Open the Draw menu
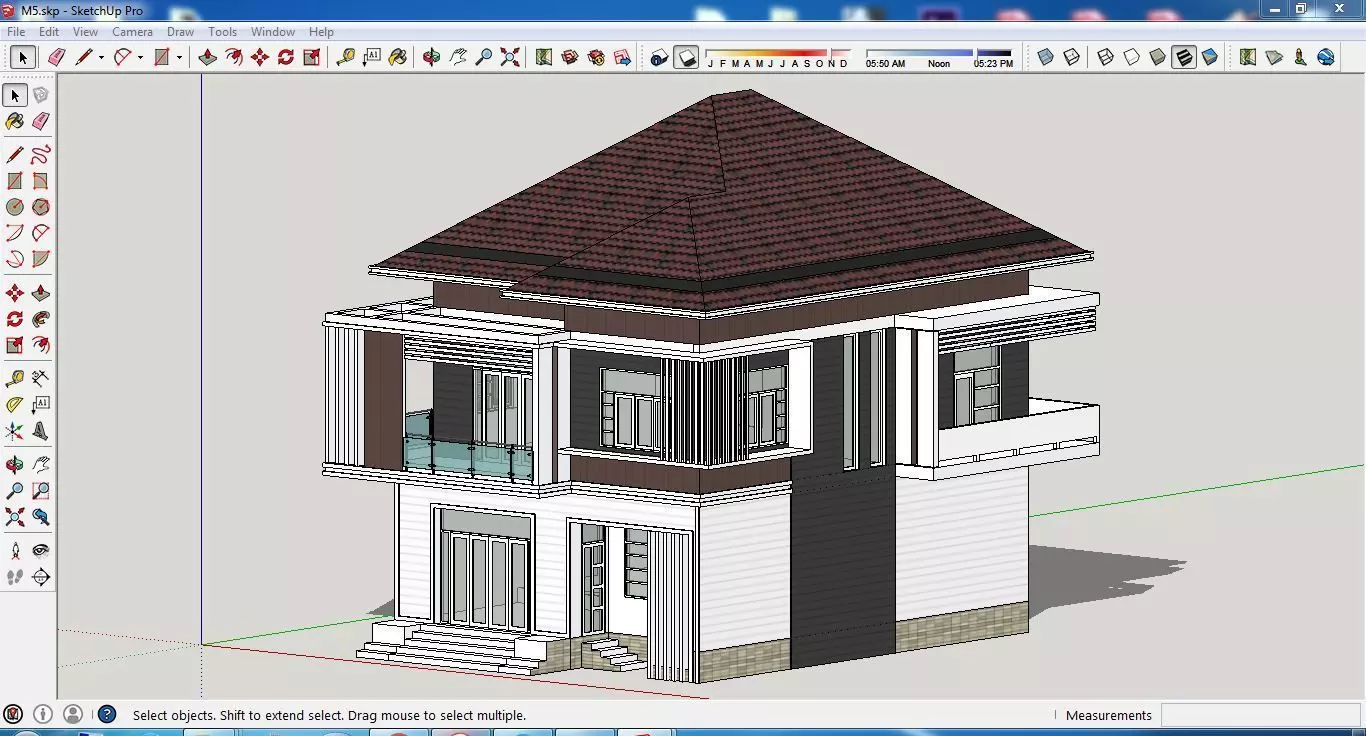The height and width of the screenshot is (736, 1366). 180,32
